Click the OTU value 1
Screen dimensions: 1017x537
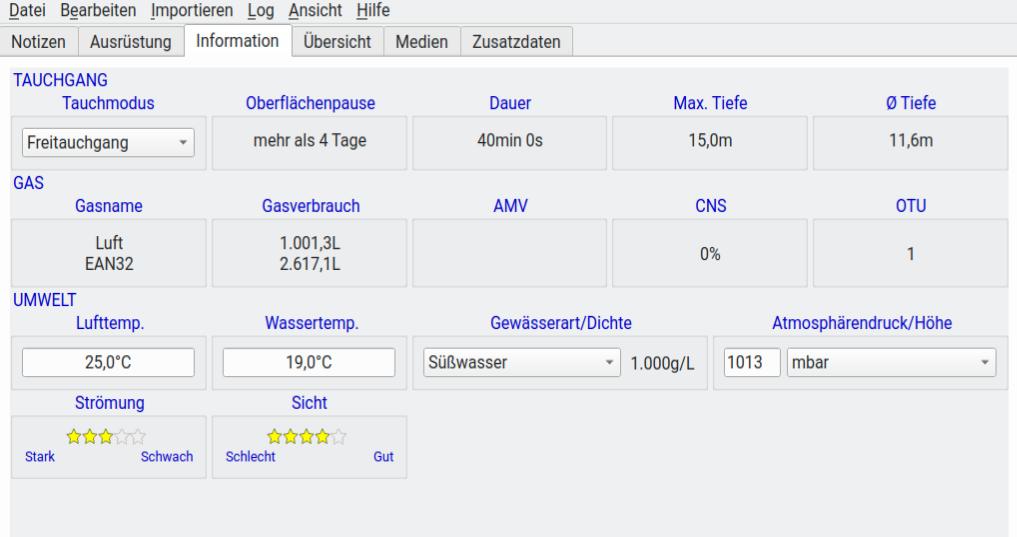[911, 254]
